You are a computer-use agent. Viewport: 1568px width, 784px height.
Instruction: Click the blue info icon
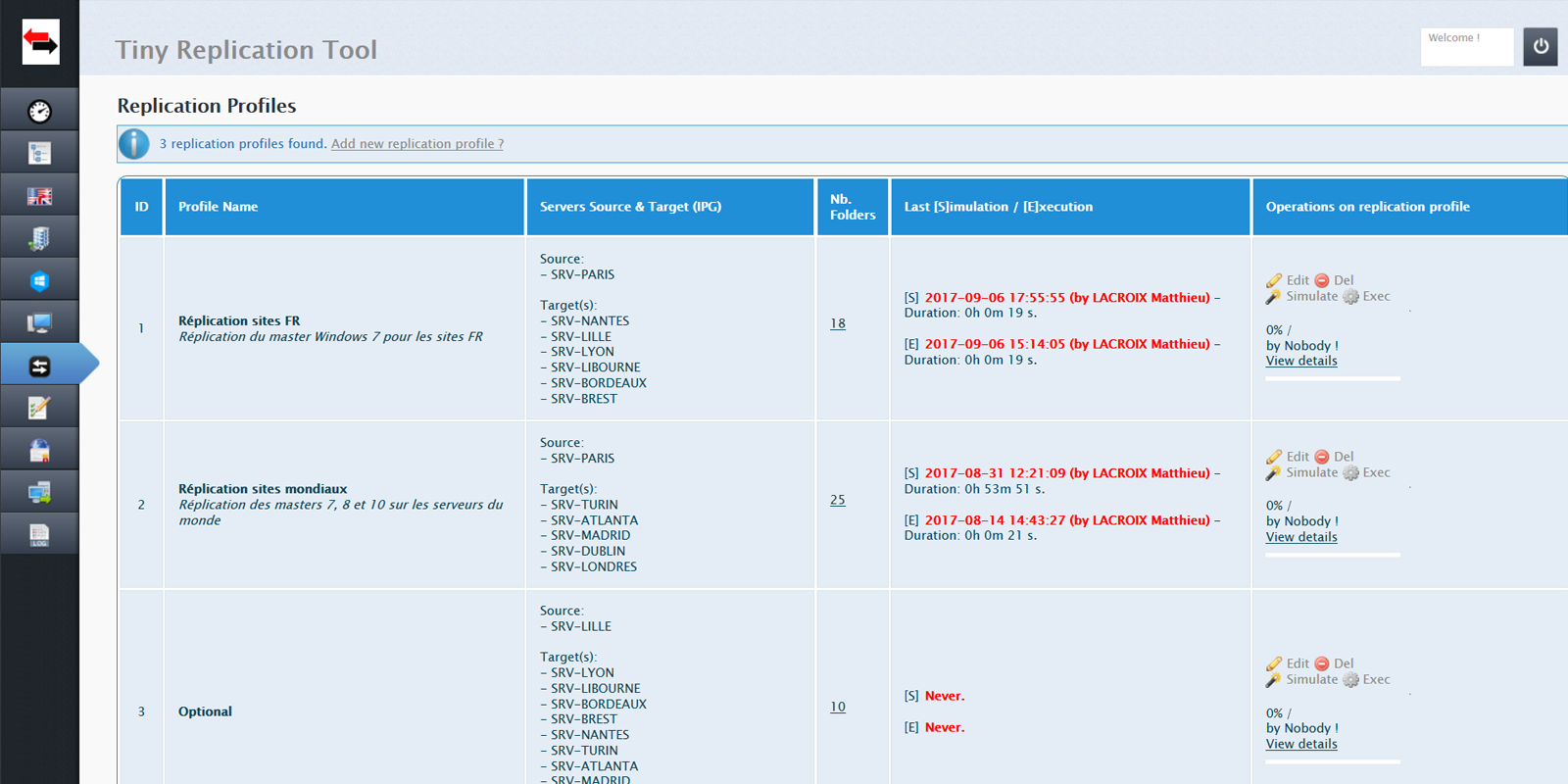(x=134, y=144)
